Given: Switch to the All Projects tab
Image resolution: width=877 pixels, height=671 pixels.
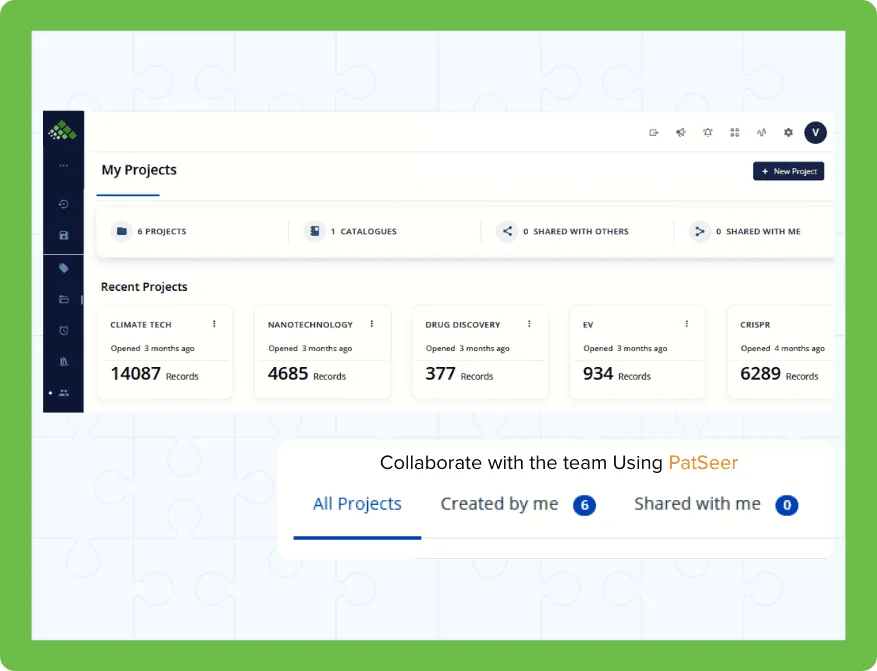Looking at the screenshot, I should tap(357, 505).
